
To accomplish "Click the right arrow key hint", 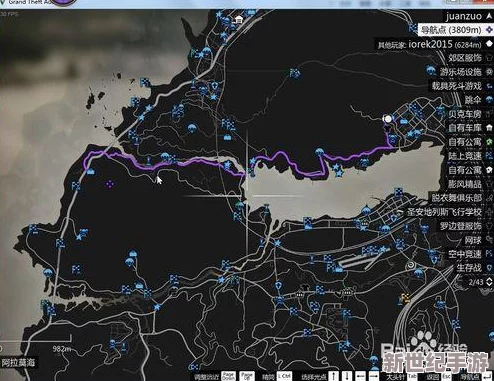I will [x=374, y=376].
